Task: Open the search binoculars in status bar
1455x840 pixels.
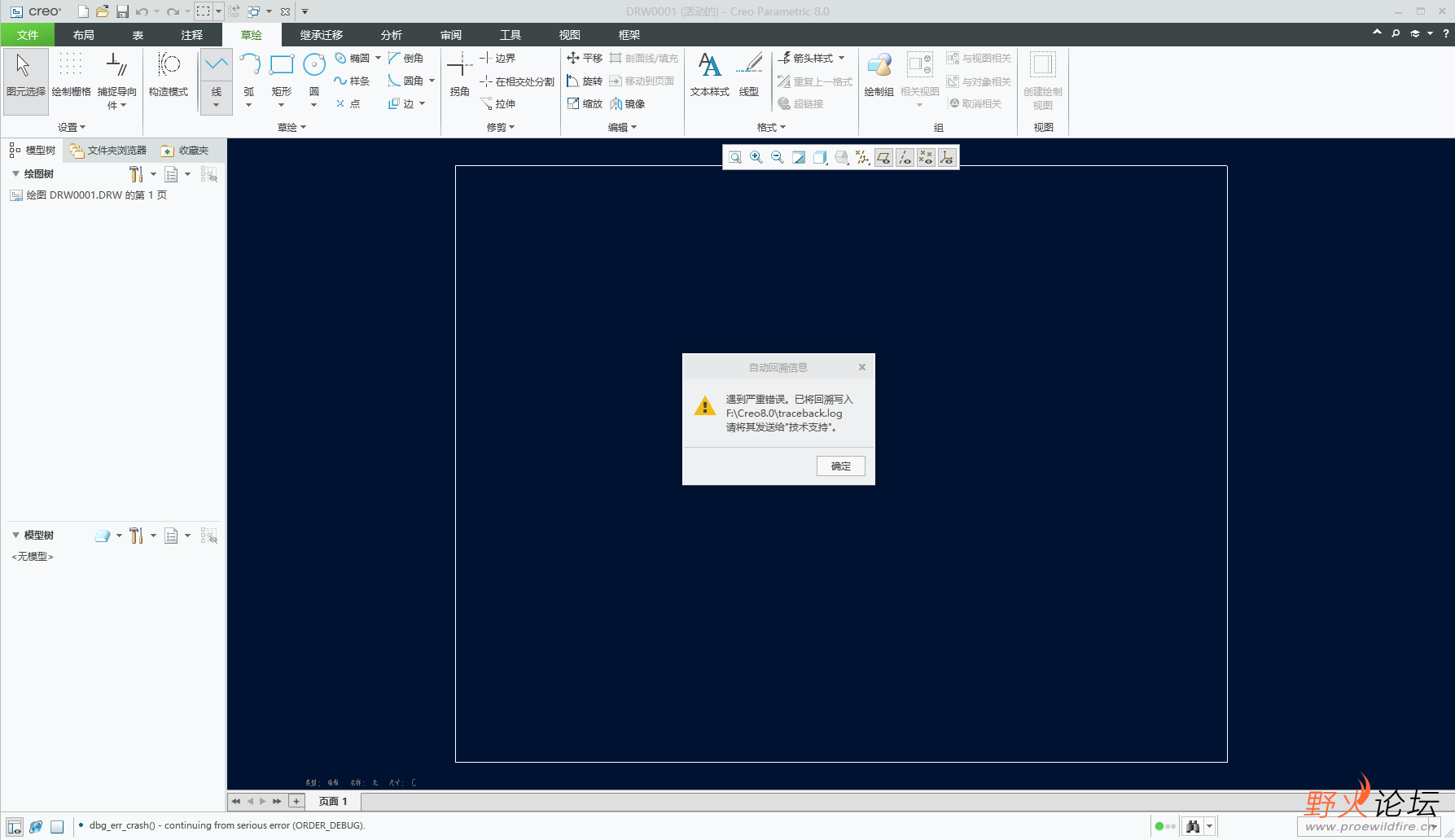Action: pos(1193,826)
